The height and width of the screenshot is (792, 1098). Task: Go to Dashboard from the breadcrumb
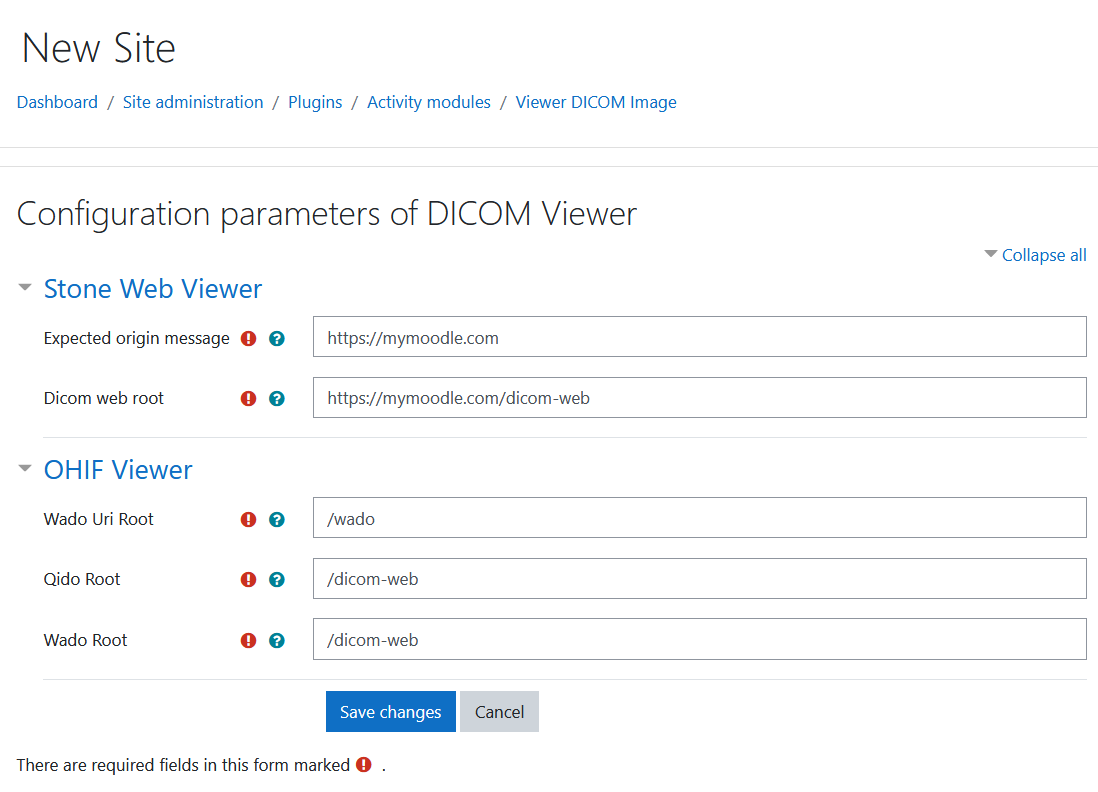coord(57,102)
